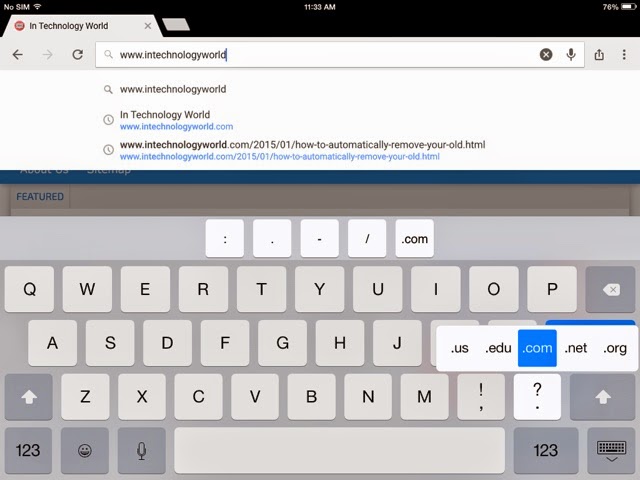Choose the www.intechnologyworld search suggestion
This screenshot has width=640, height=480.
tap(173, 89)
